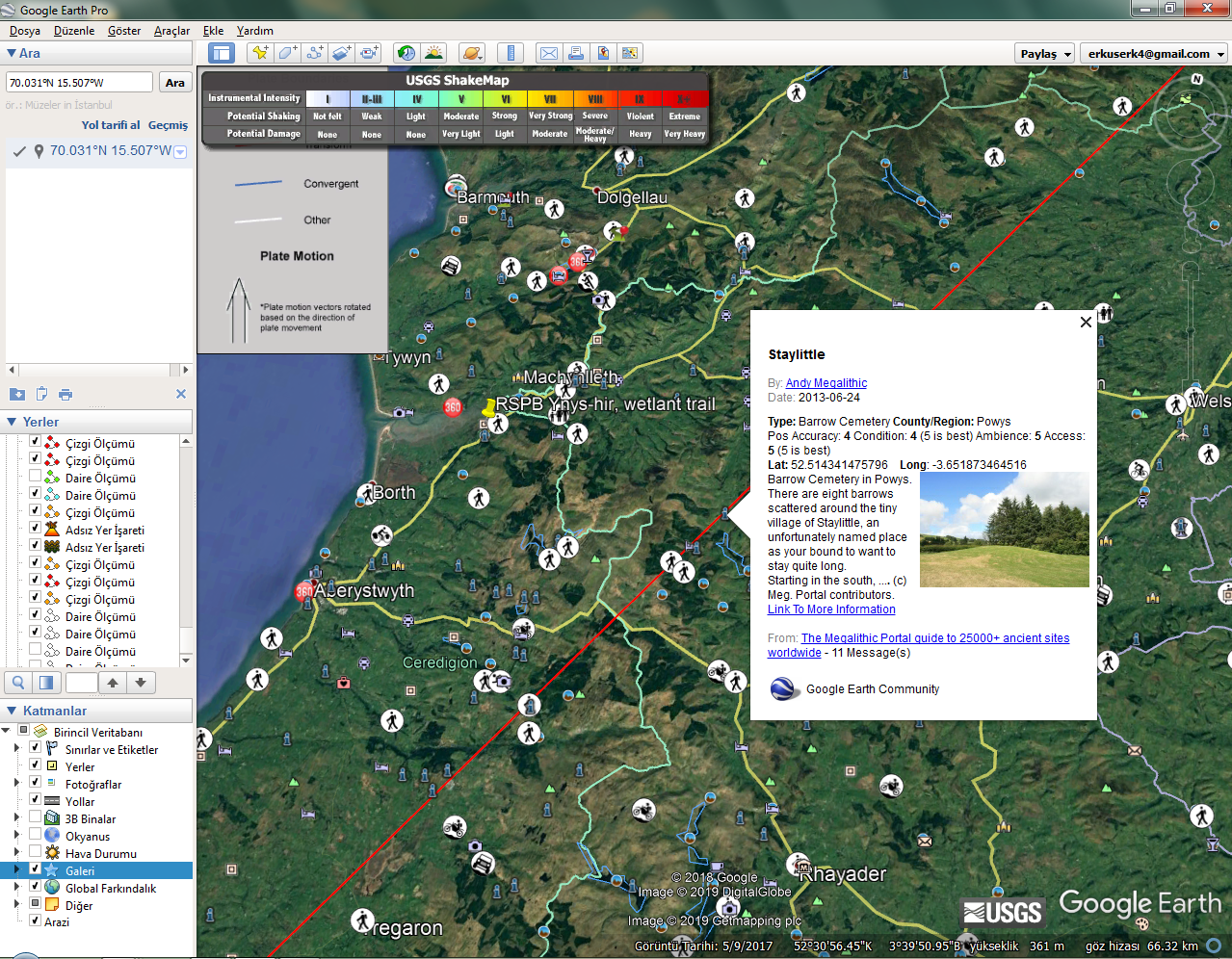The height and width of the screenshot is (959, 1232).
Task: Save image toolbar icon
Action: [603, 53]
